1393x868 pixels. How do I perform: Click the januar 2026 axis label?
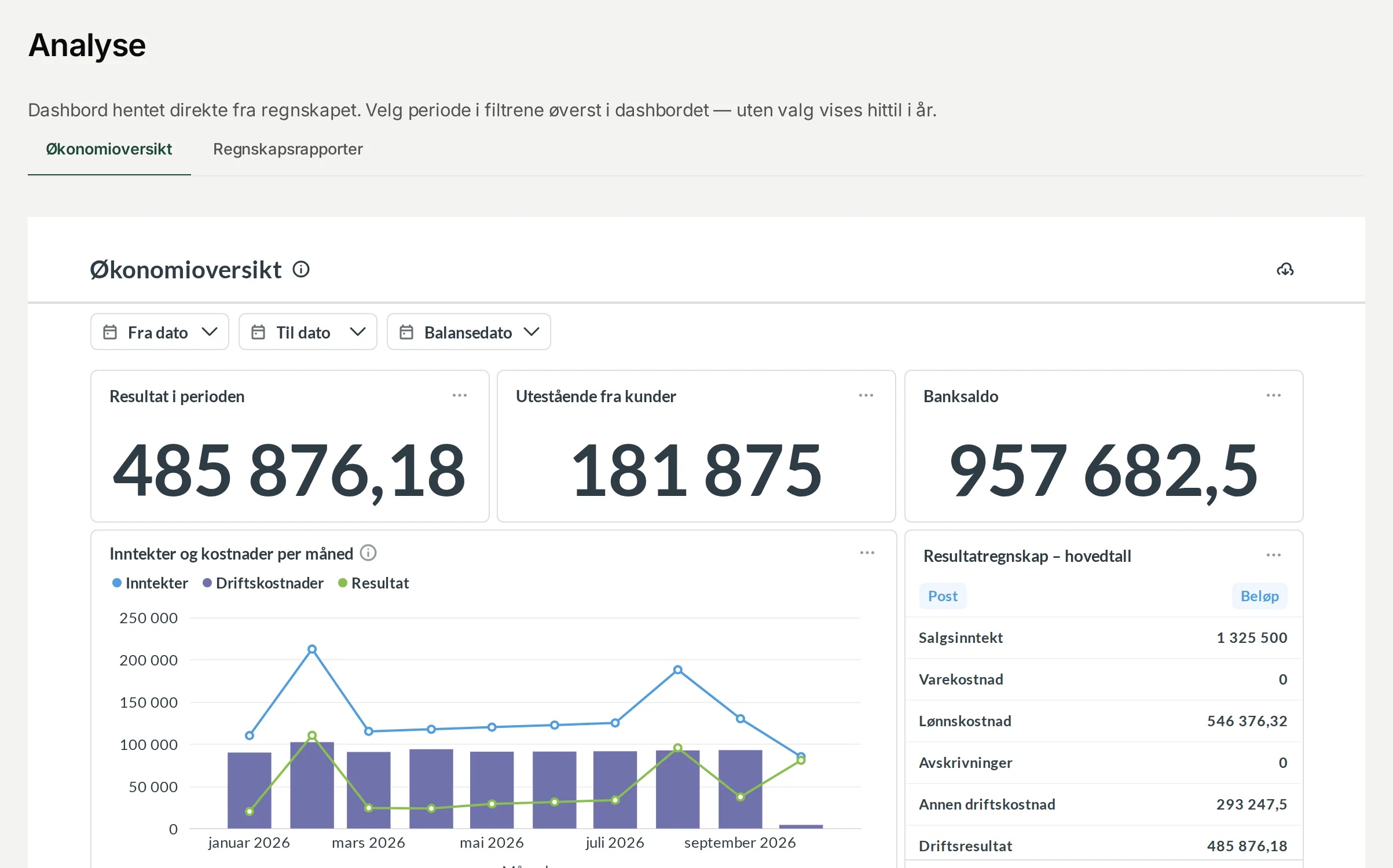point(249,843)
